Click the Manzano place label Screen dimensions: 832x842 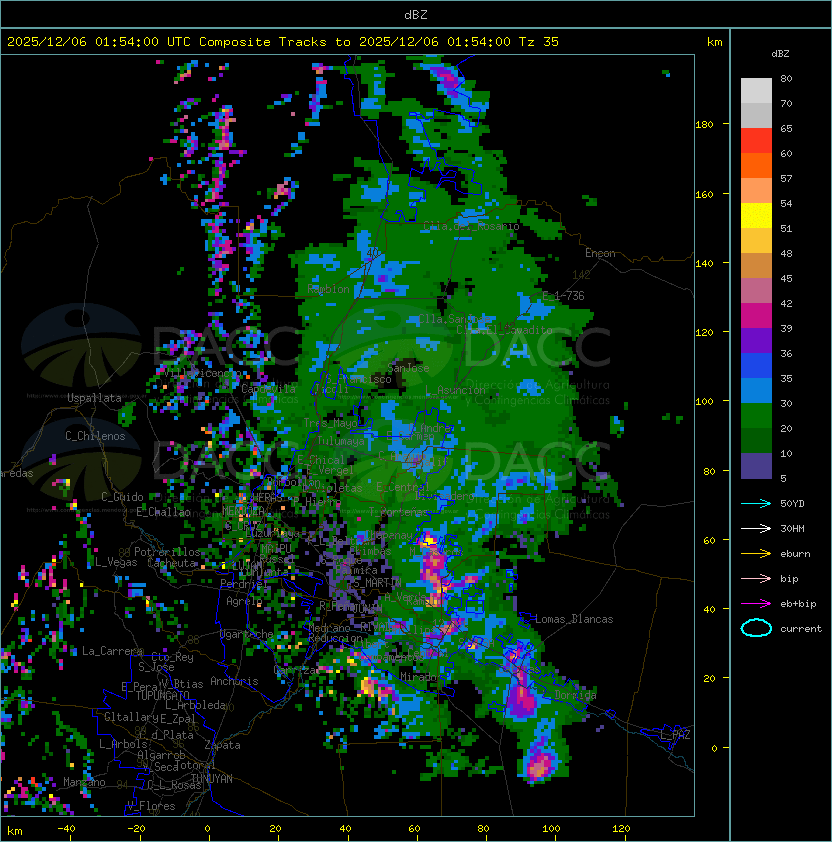[84, 782]
